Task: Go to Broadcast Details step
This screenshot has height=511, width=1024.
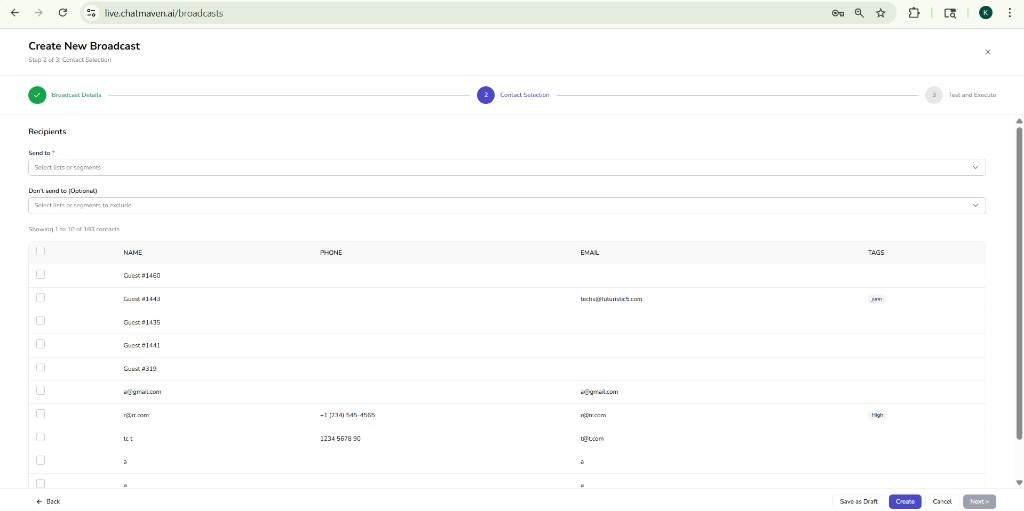Action: point(76,95)
